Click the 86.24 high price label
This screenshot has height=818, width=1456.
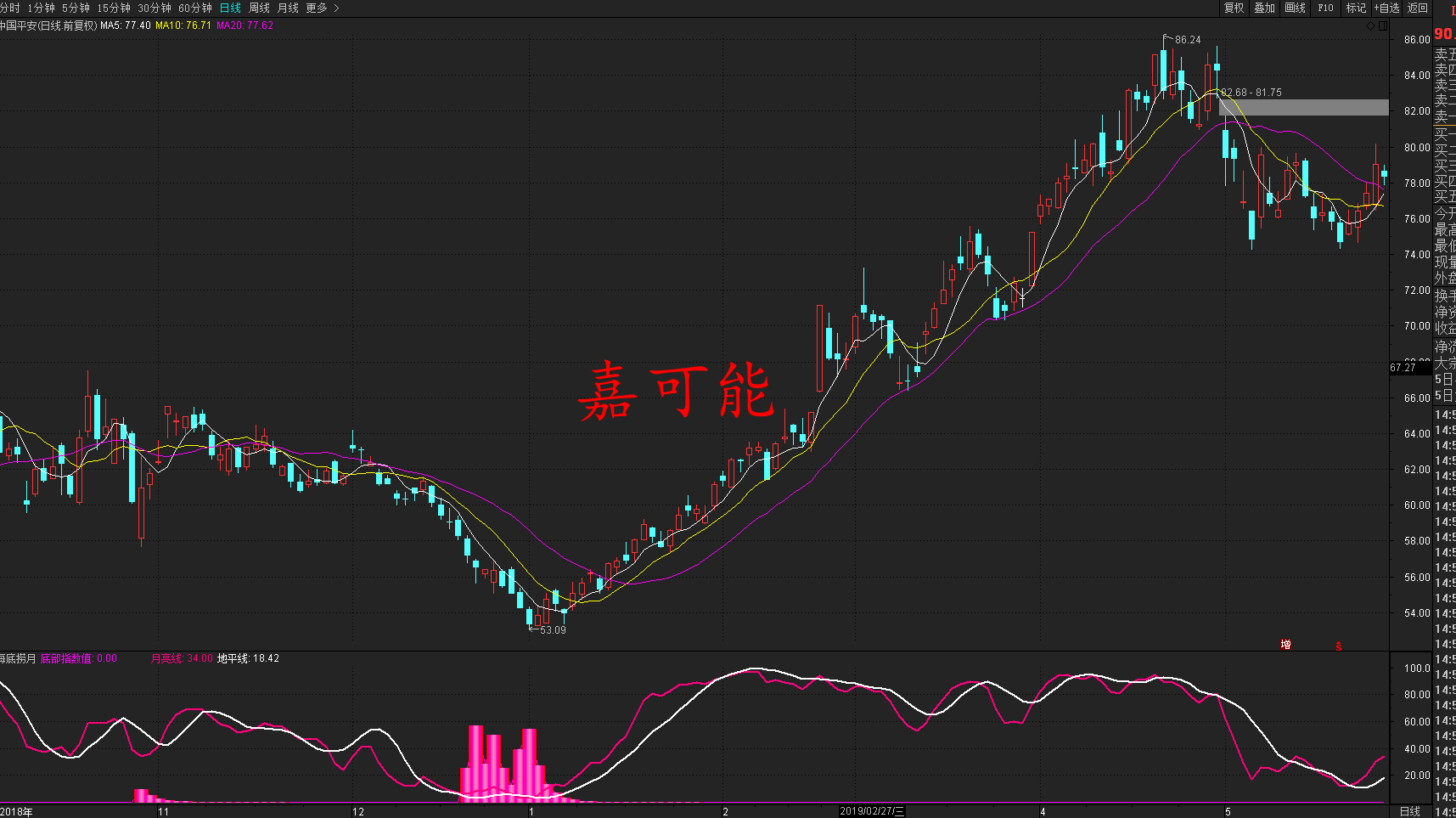pyautogui.click(x=1188, y=40)
